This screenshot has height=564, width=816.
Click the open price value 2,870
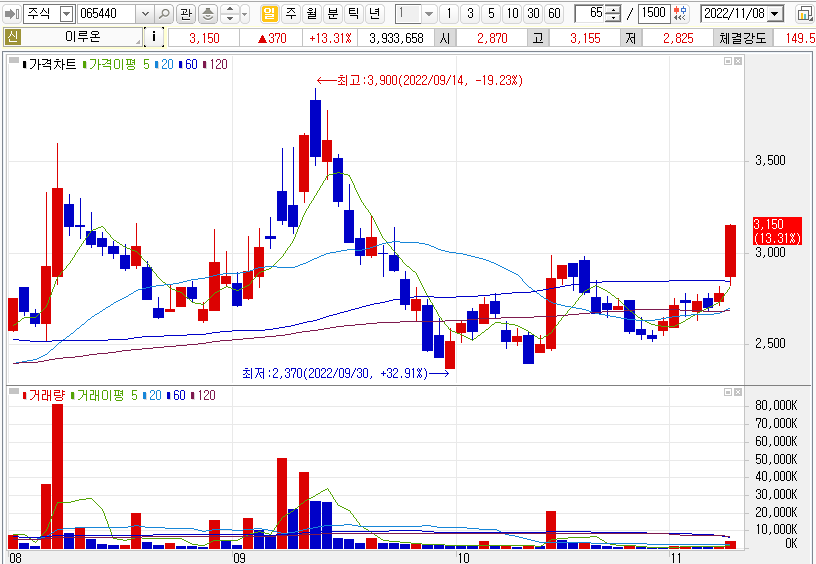click(x=492, y=38)
